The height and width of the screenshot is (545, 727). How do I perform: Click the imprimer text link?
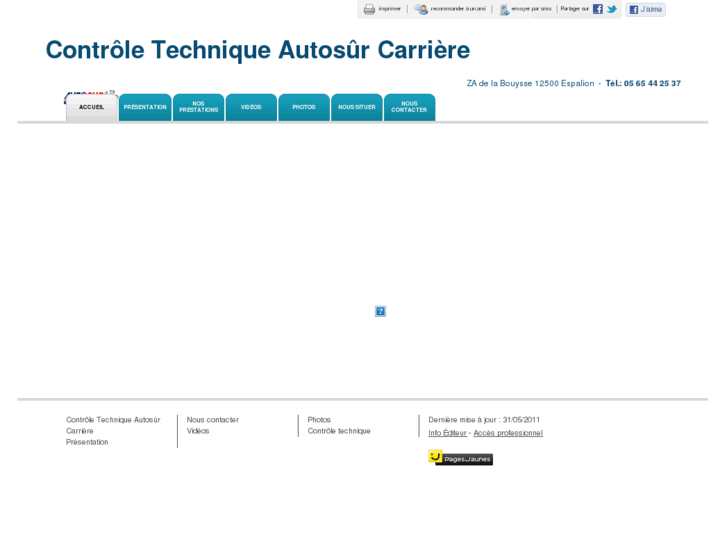389,9
